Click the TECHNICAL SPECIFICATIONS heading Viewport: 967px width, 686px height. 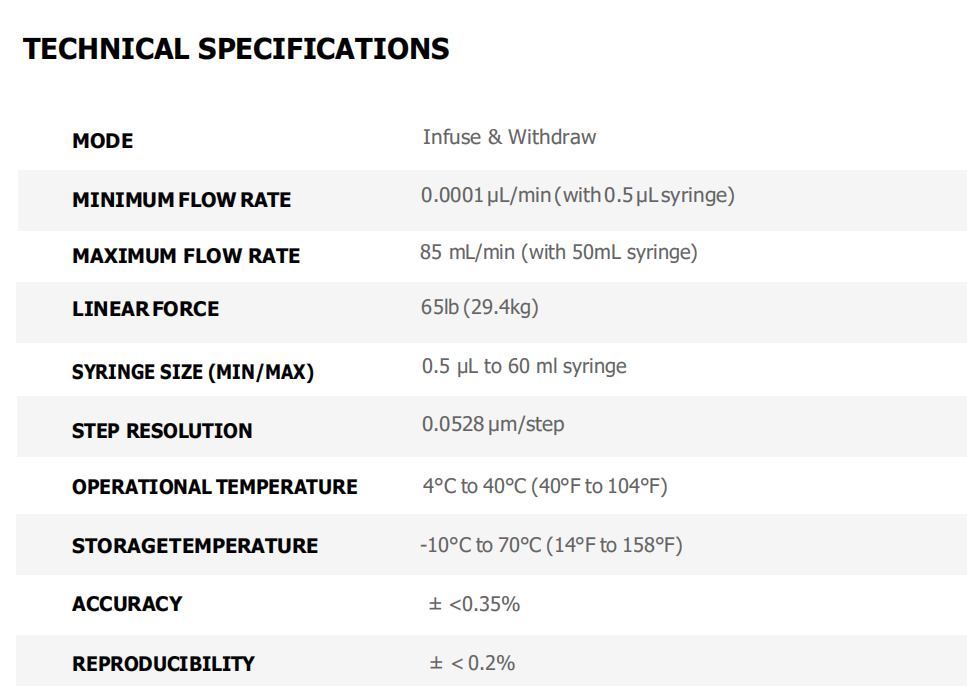tap(236, 49)
